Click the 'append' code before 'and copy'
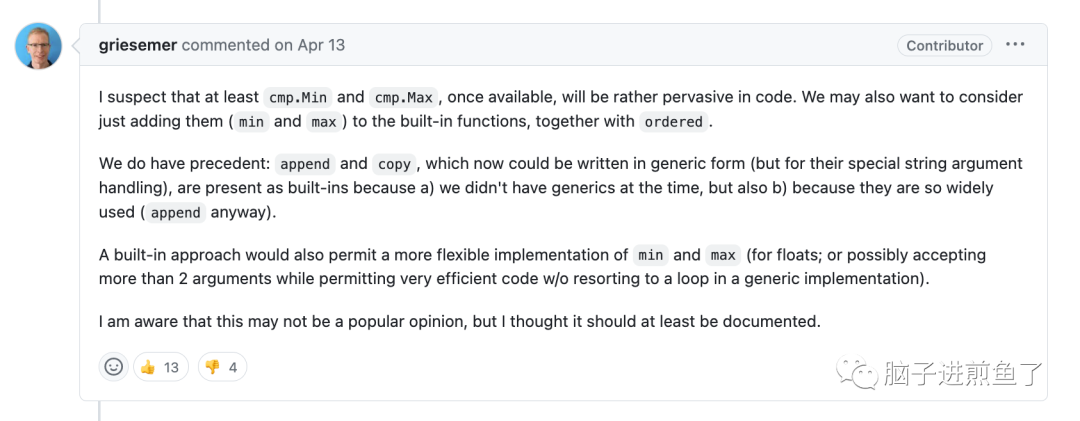The width and height of the screenshot is (1080, 421). (x=305, y=164)
